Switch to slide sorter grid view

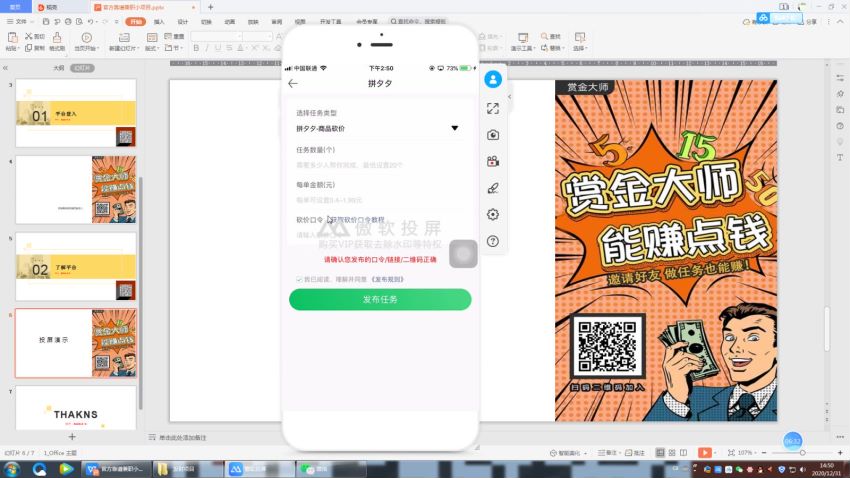tap(672, 453)
